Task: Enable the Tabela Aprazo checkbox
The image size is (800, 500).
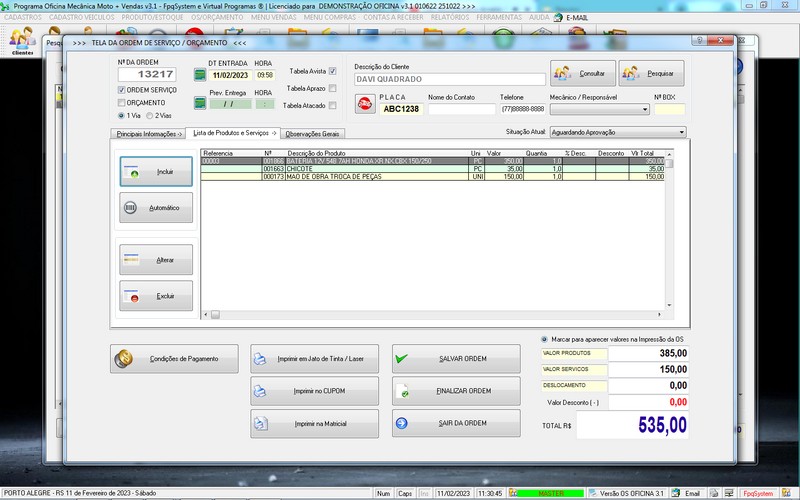Action: [333, 88]
